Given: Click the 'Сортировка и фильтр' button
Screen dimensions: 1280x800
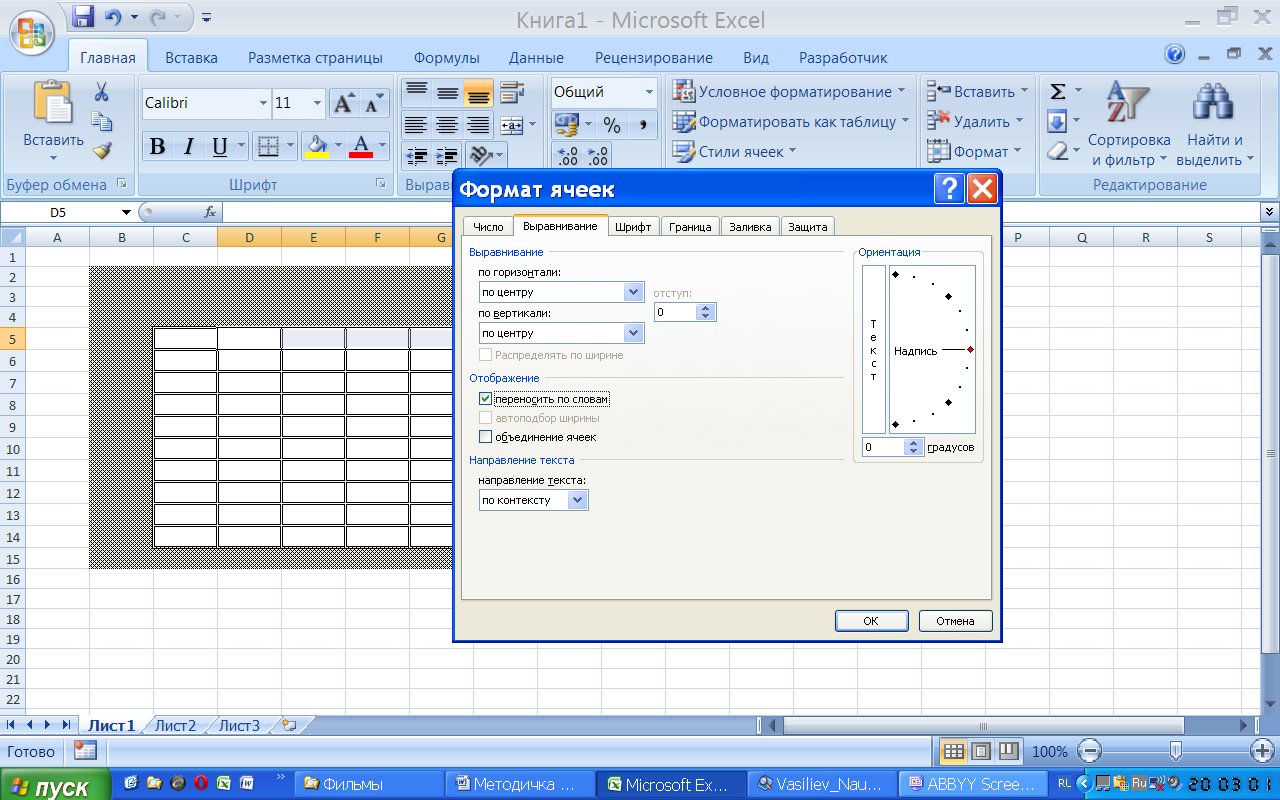Looking at the screenshot, I should tap(1129, 125).
